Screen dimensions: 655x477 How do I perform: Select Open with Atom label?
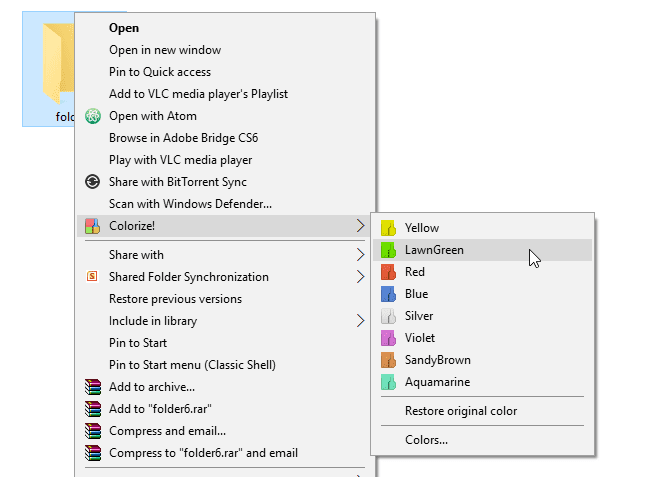pos(153,116)
